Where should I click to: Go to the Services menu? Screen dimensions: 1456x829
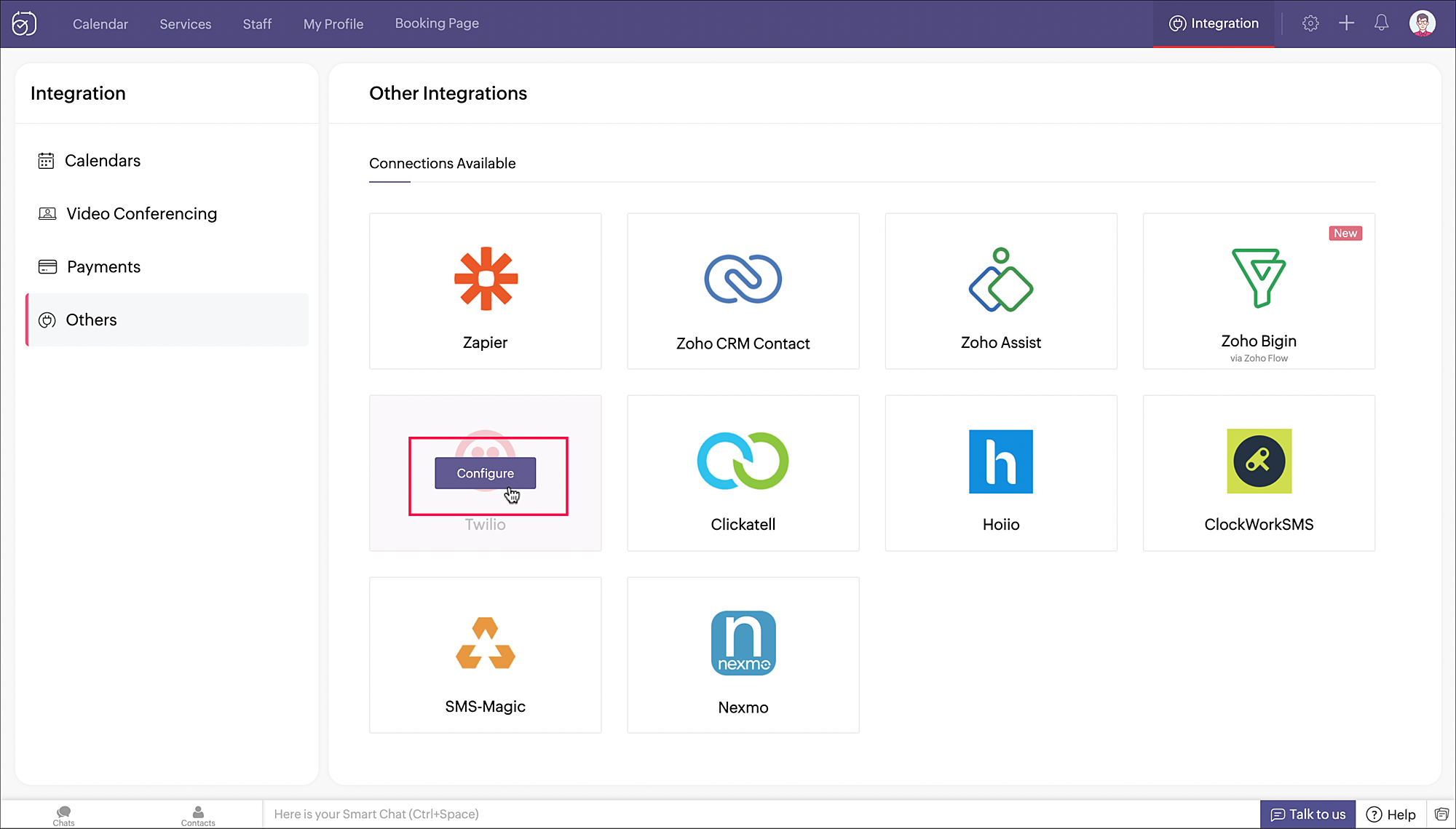[186, 24]
